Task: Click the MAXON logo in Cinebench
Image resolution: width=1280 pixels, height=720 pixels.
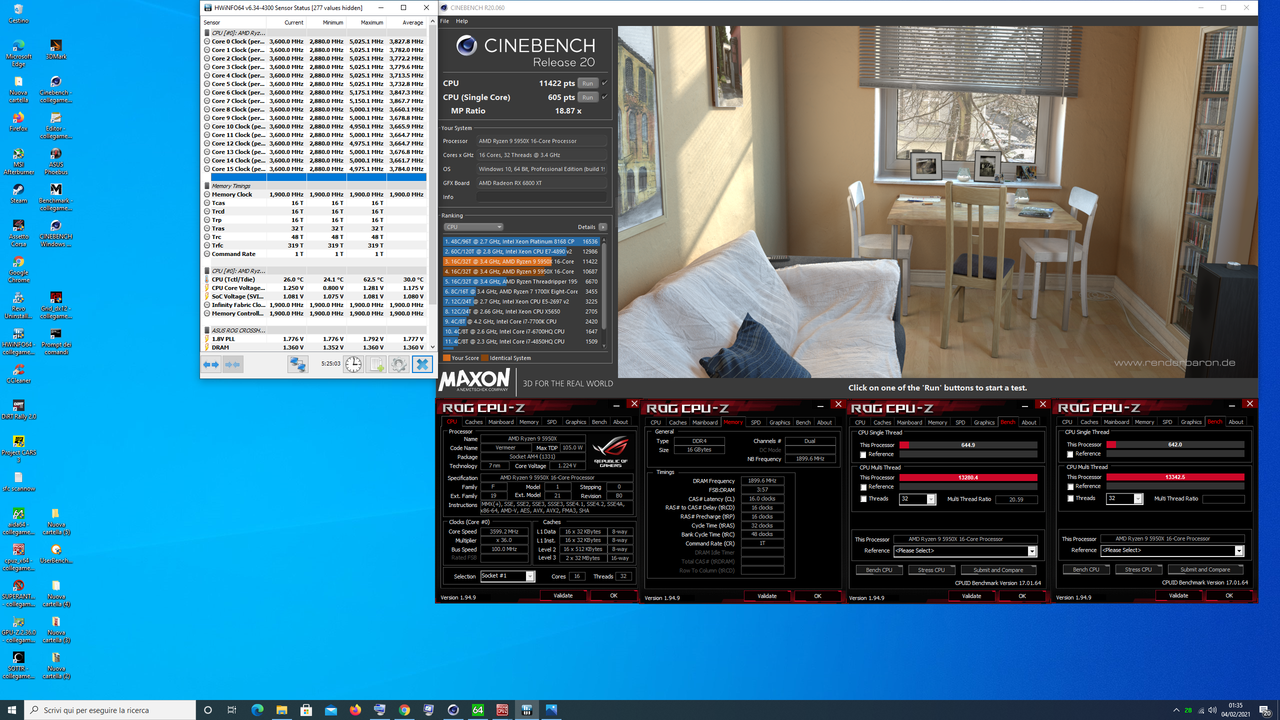Action: click(x=474, y=381)
